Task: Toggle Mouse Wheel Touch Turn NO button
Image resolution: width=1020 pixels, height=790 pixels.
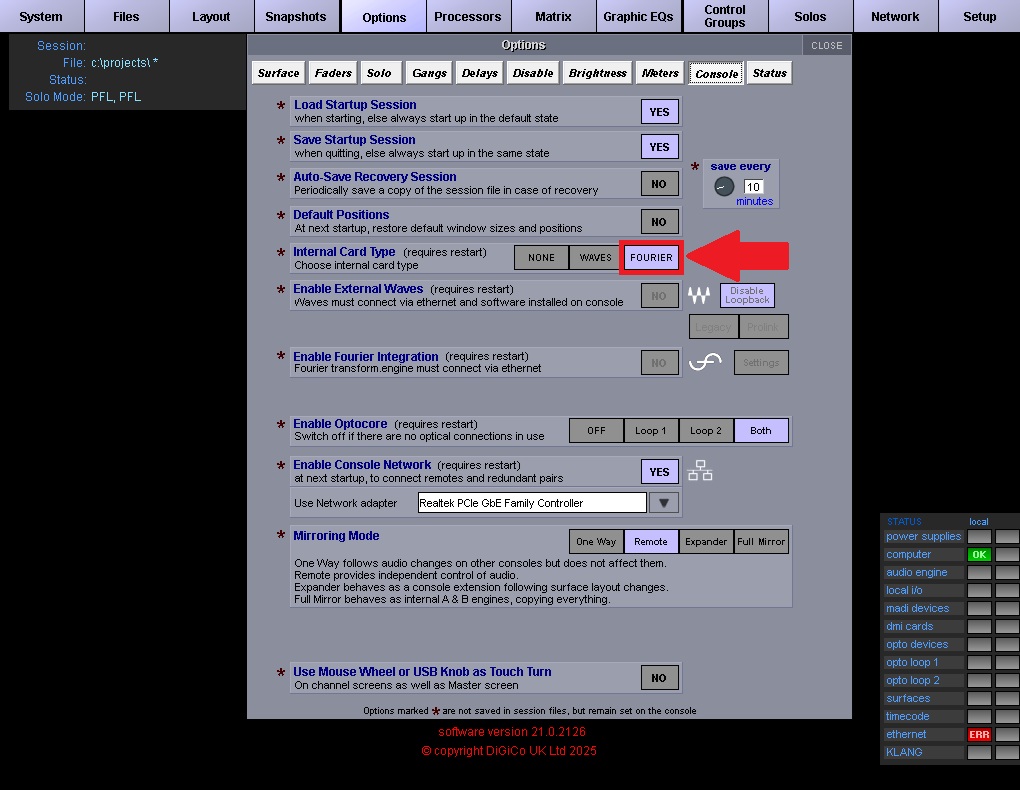Action: click(x=660, y=678)
